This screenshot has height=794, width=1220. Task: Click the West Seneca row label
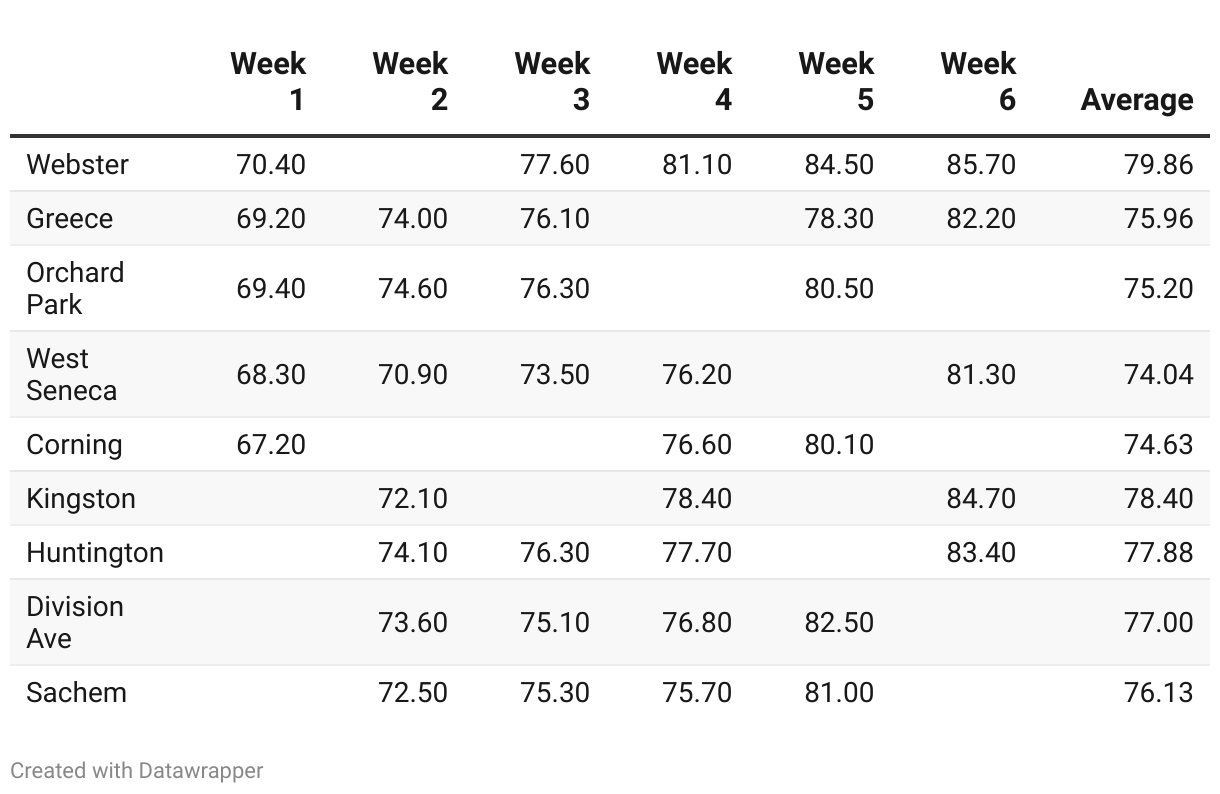[x=71, y=374]
